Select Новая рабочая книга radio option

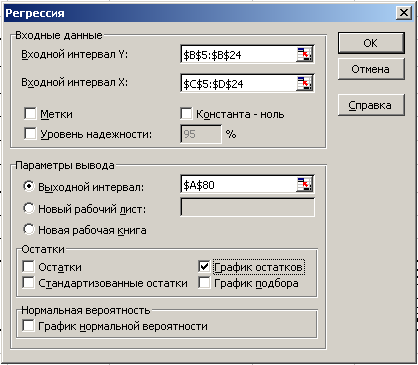(x=29, y=229)
